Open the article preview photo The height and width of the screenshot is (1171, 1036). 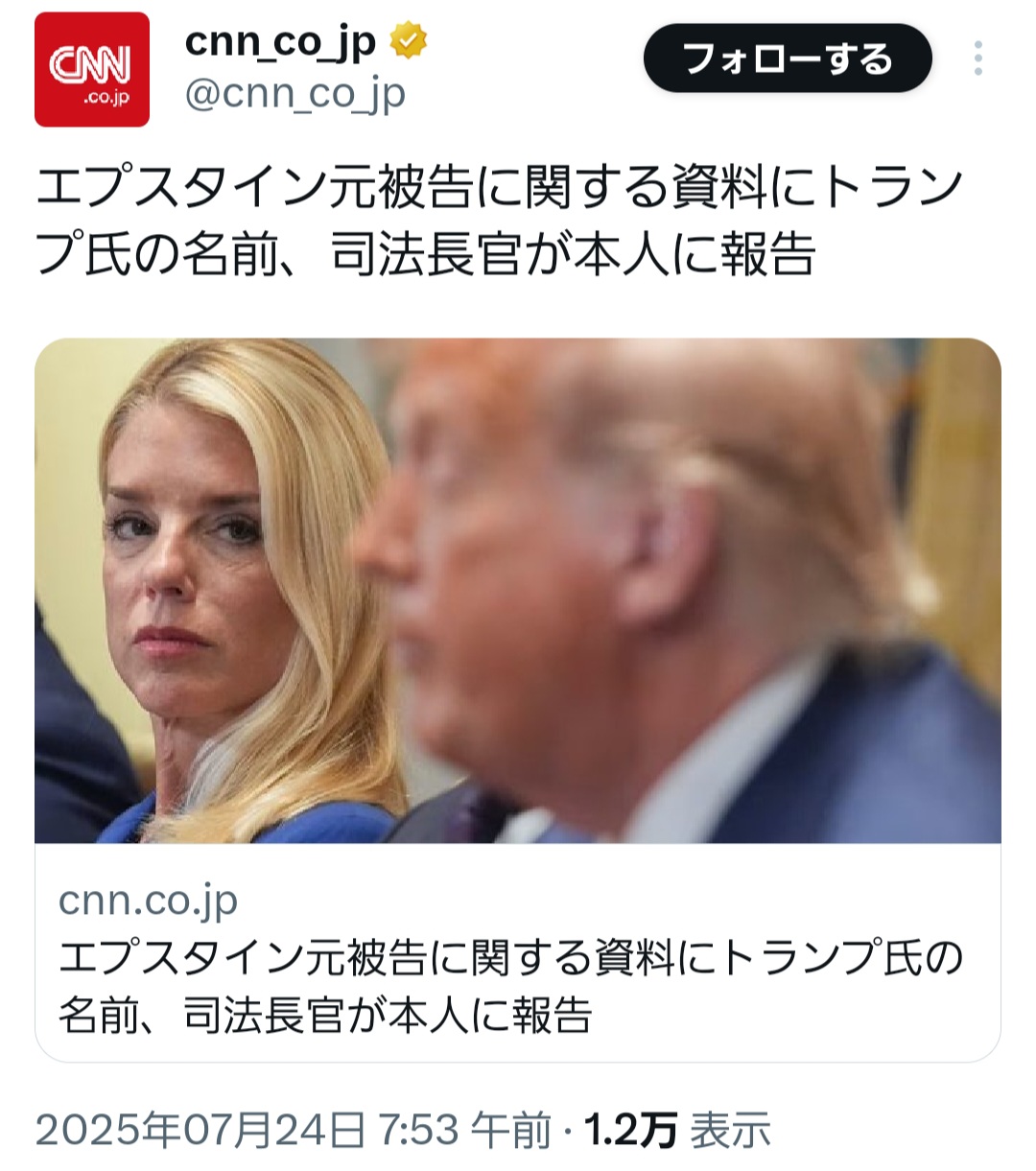[x=518, y=591]
